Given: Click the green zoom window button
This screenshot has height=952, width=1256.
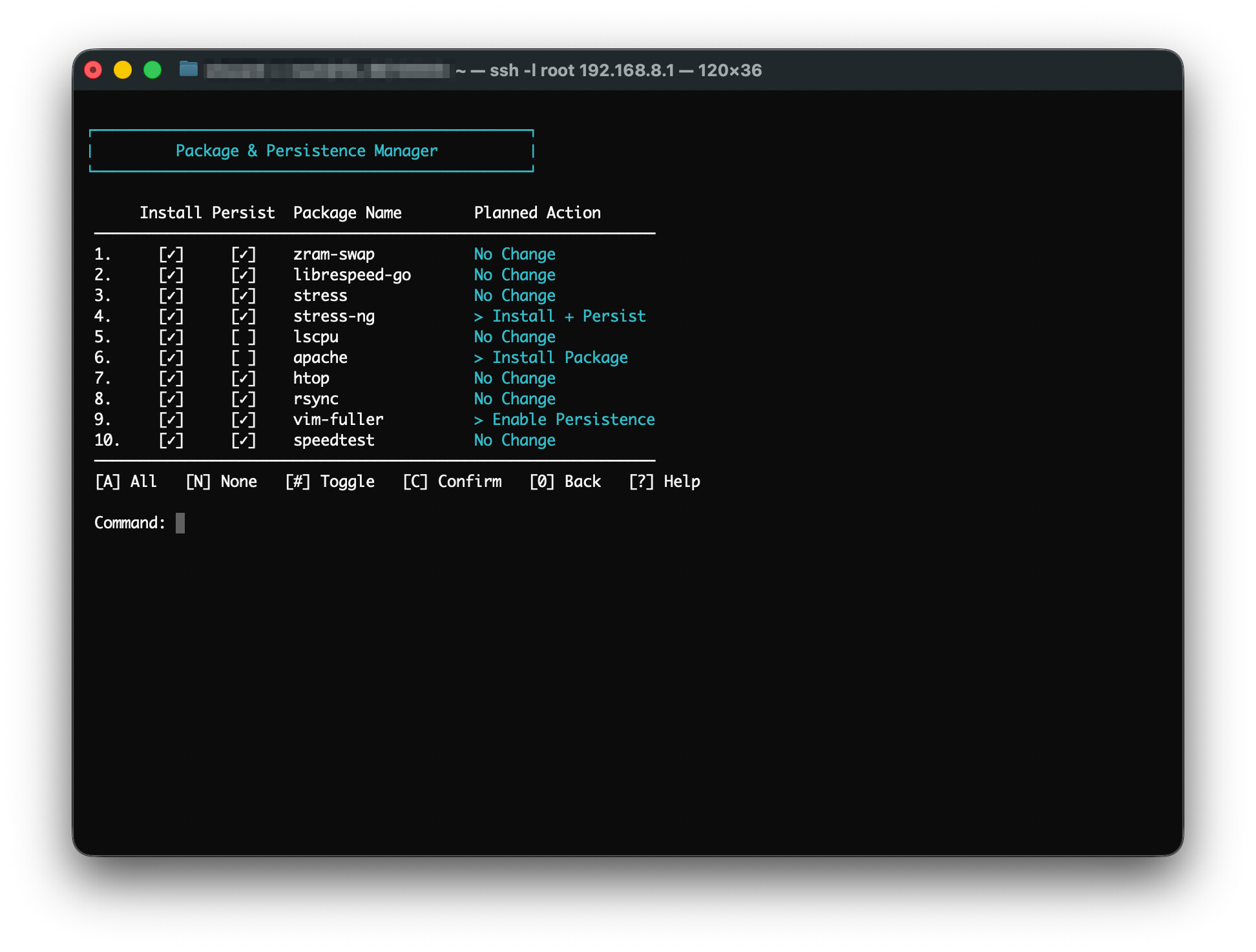Looking at the screenshot, I should (152, 70).
